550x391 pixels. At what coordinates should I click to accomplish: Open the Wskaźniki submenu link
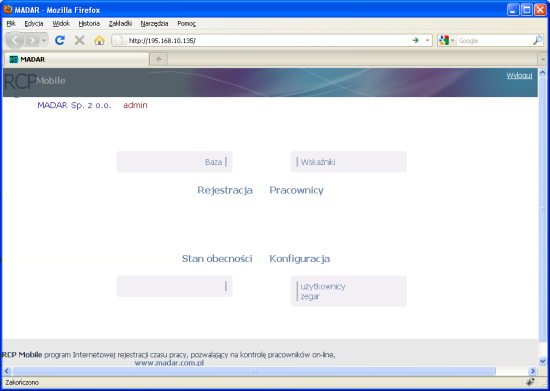point(318,162)
